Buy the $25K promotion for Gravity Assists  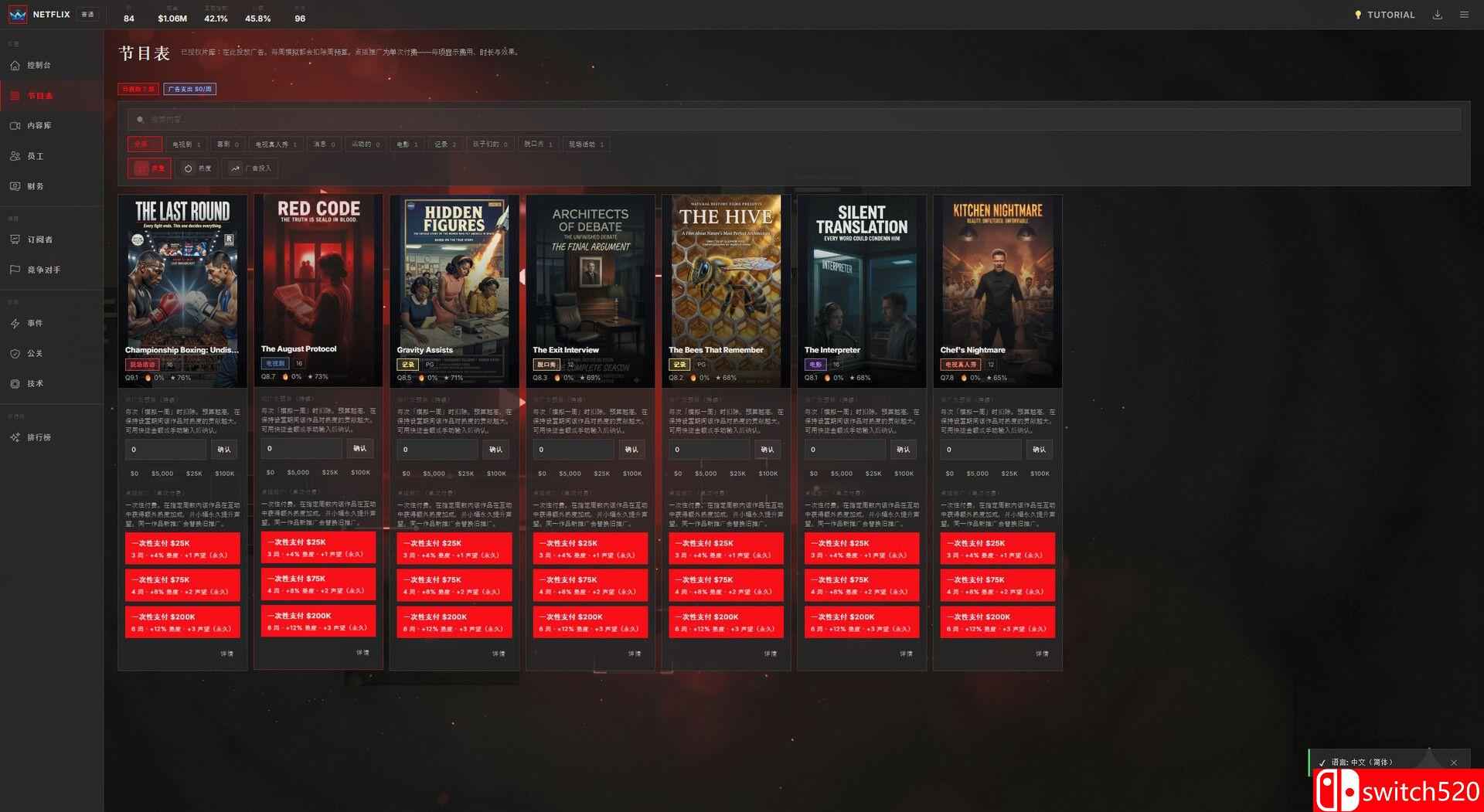(x=454, y=549)
